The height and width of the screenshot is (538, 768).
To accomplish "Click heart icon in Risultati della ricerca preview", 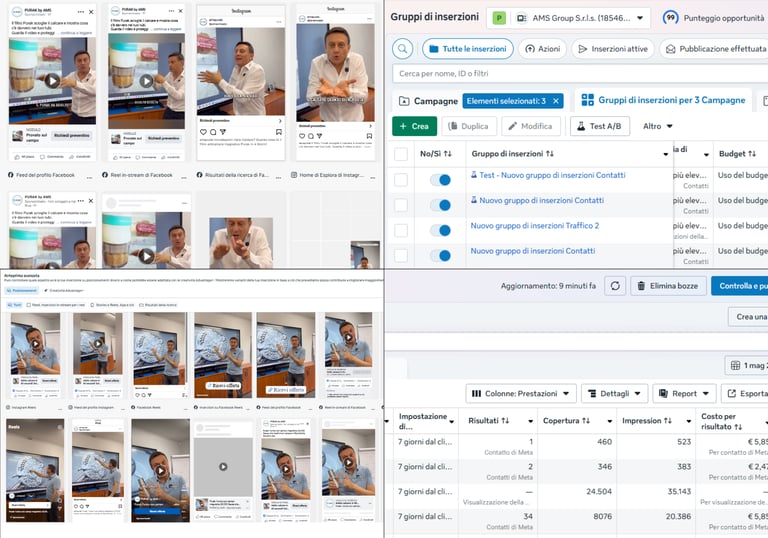I will pyautogui.click(x=203, y=132).
